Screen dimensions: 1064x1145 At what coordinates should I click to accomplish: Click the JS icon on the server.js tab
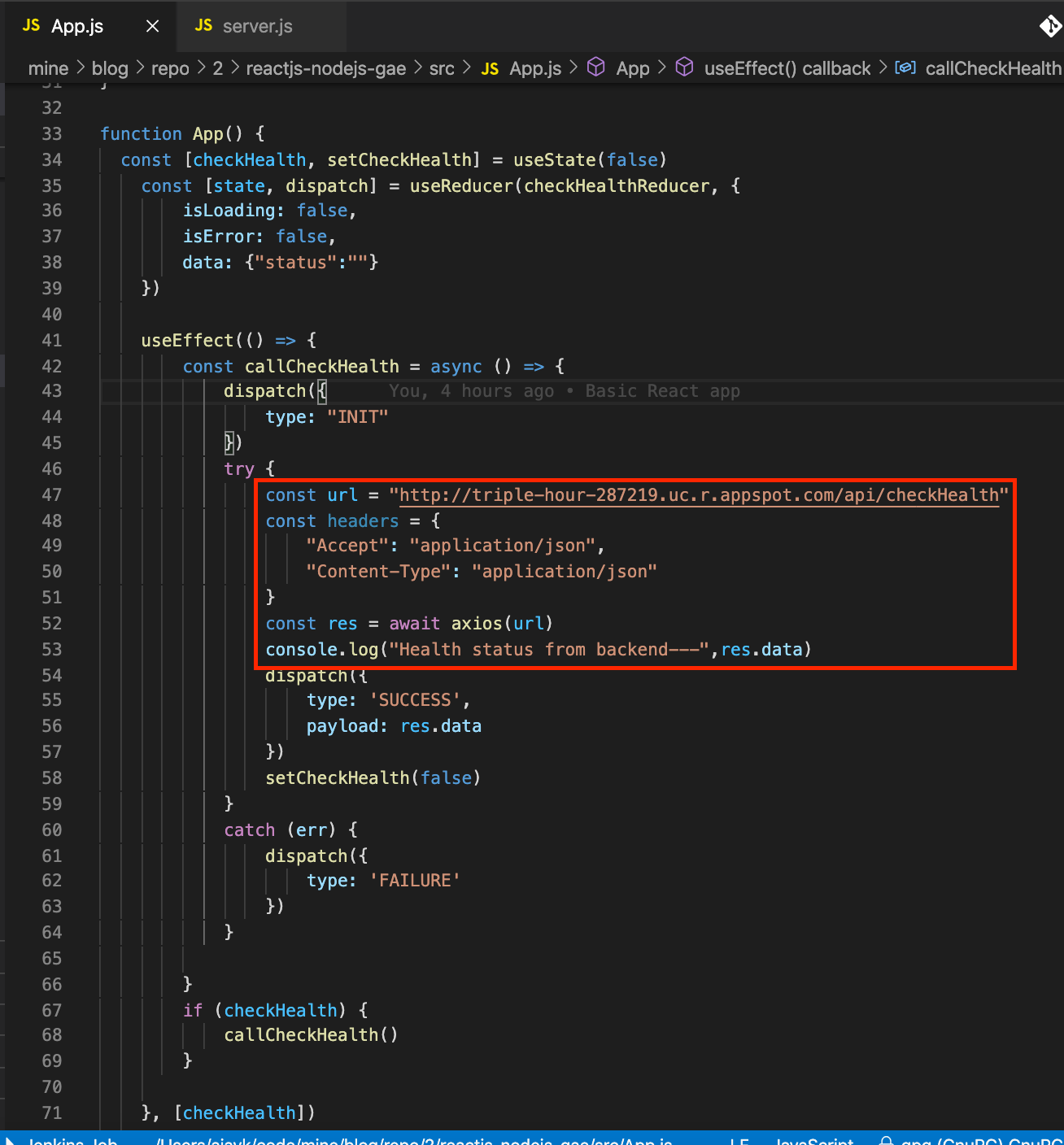(x=203, y=25)
